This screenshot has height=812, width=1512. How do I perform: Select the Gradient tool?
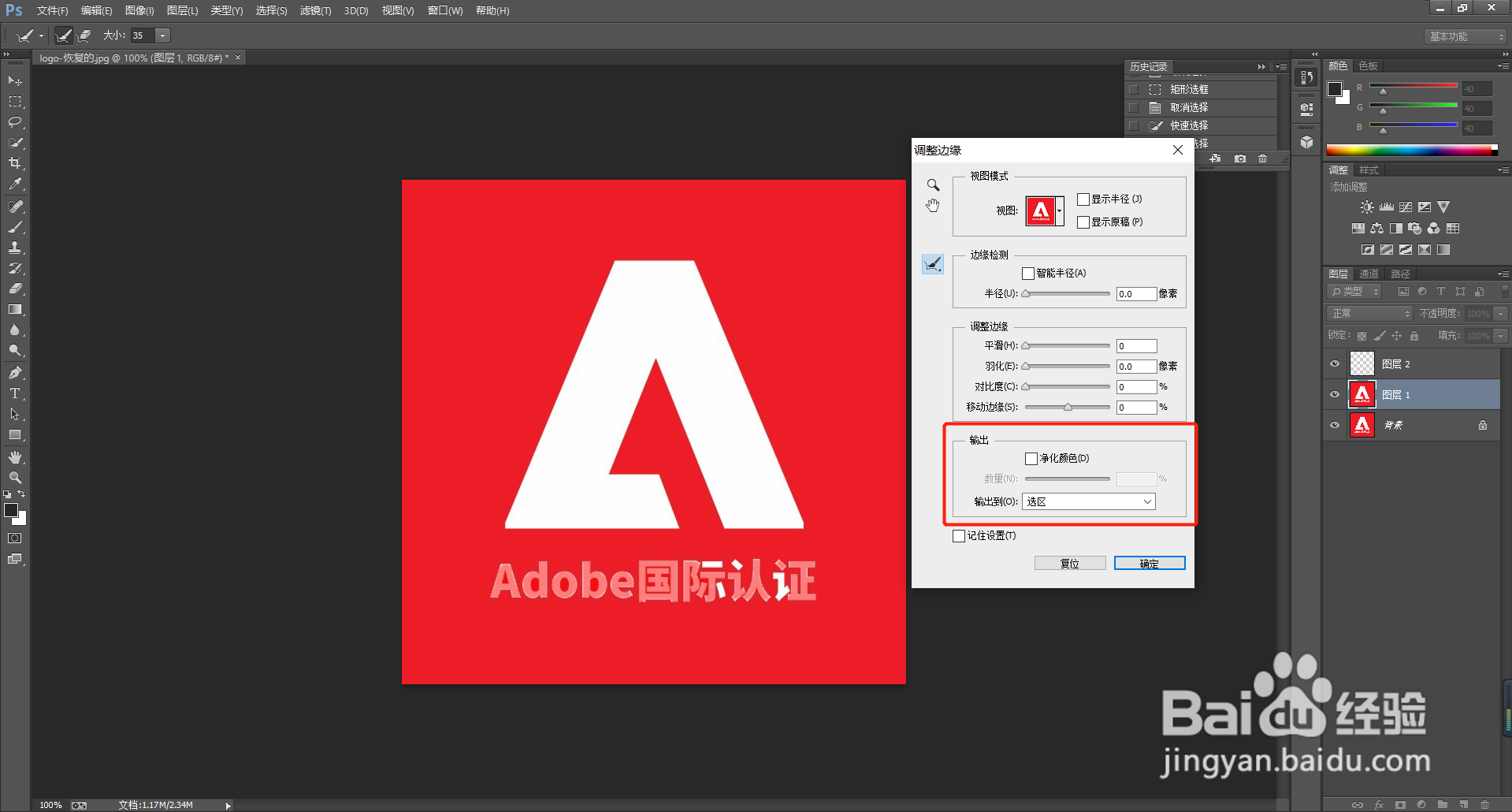point(15,309)
